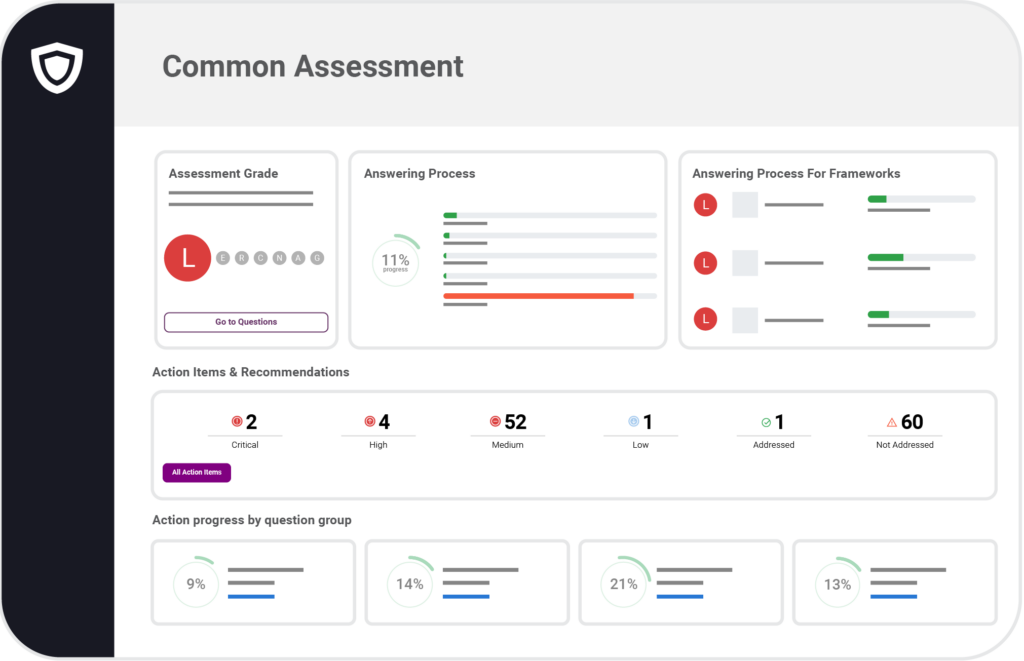Click the shield logo in the sidebar

pyautogui.click(x=57, y=67)
